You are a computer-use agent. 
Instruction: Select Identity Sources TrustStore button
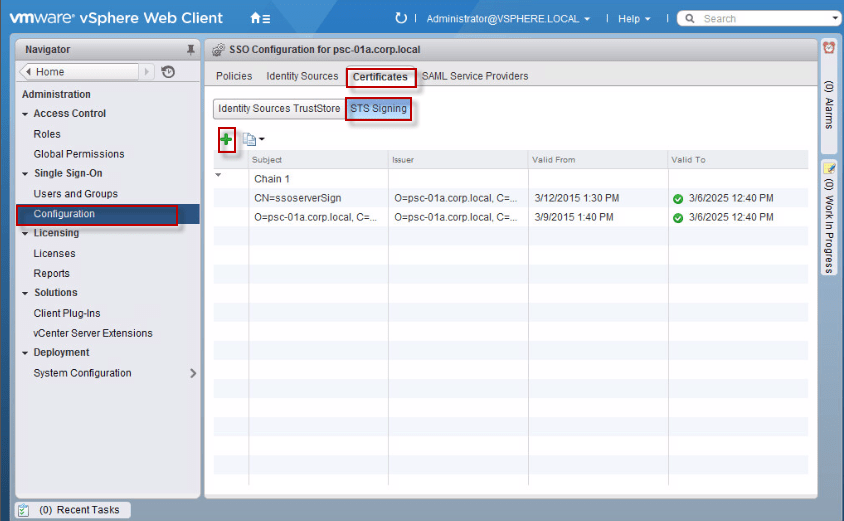[279, 108]
